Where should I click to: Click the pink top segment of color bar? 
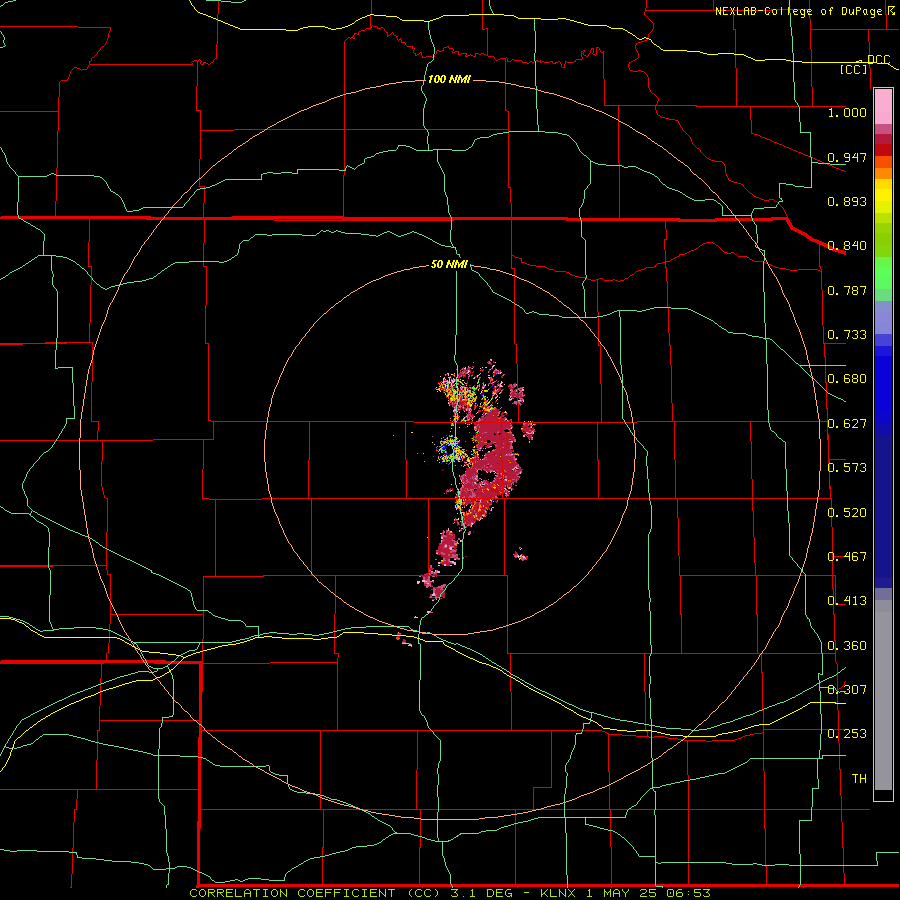(883, 107)
